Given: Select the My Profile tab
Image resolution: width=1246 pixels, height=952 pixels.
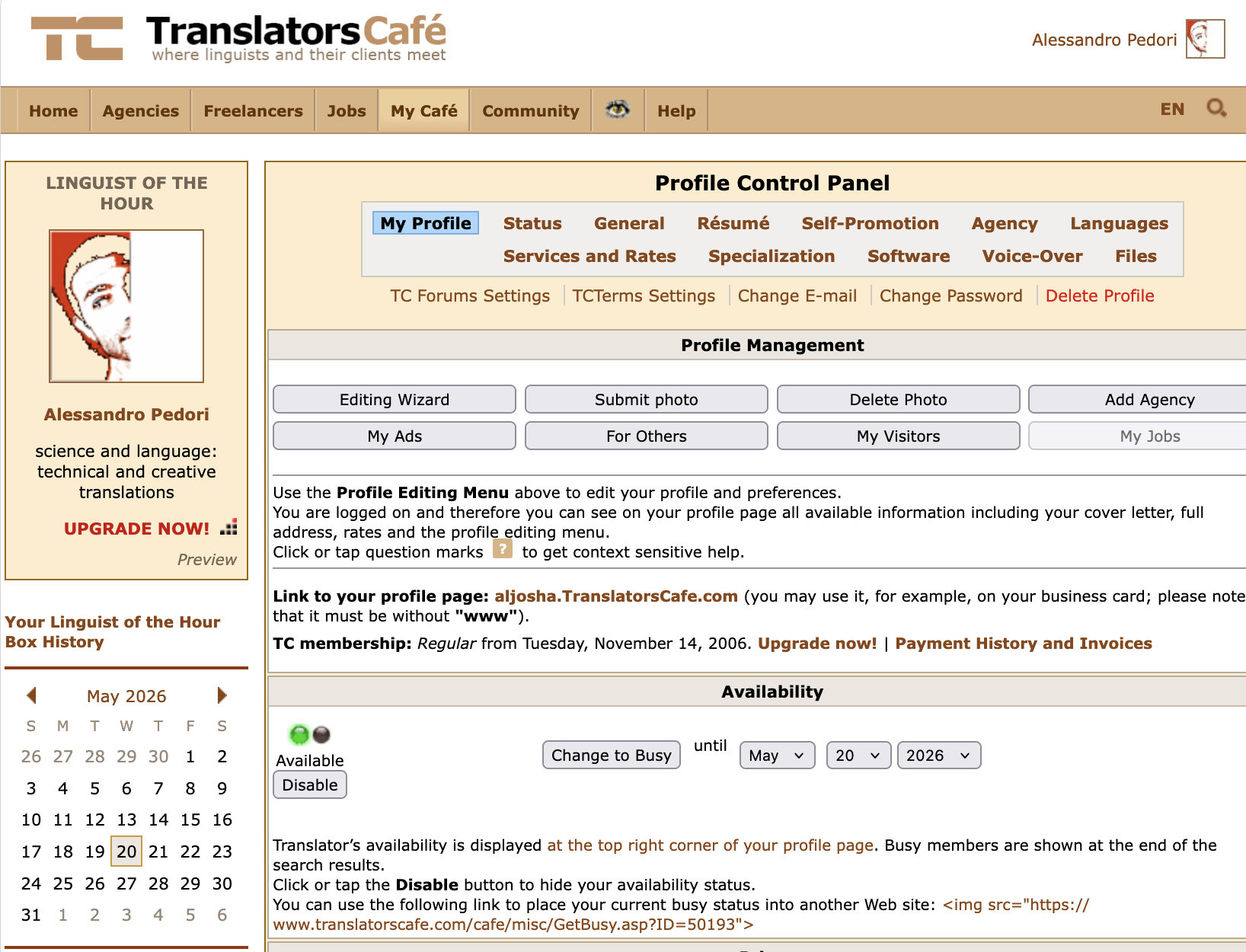Looking at the screenshot, I should [426, 223].
